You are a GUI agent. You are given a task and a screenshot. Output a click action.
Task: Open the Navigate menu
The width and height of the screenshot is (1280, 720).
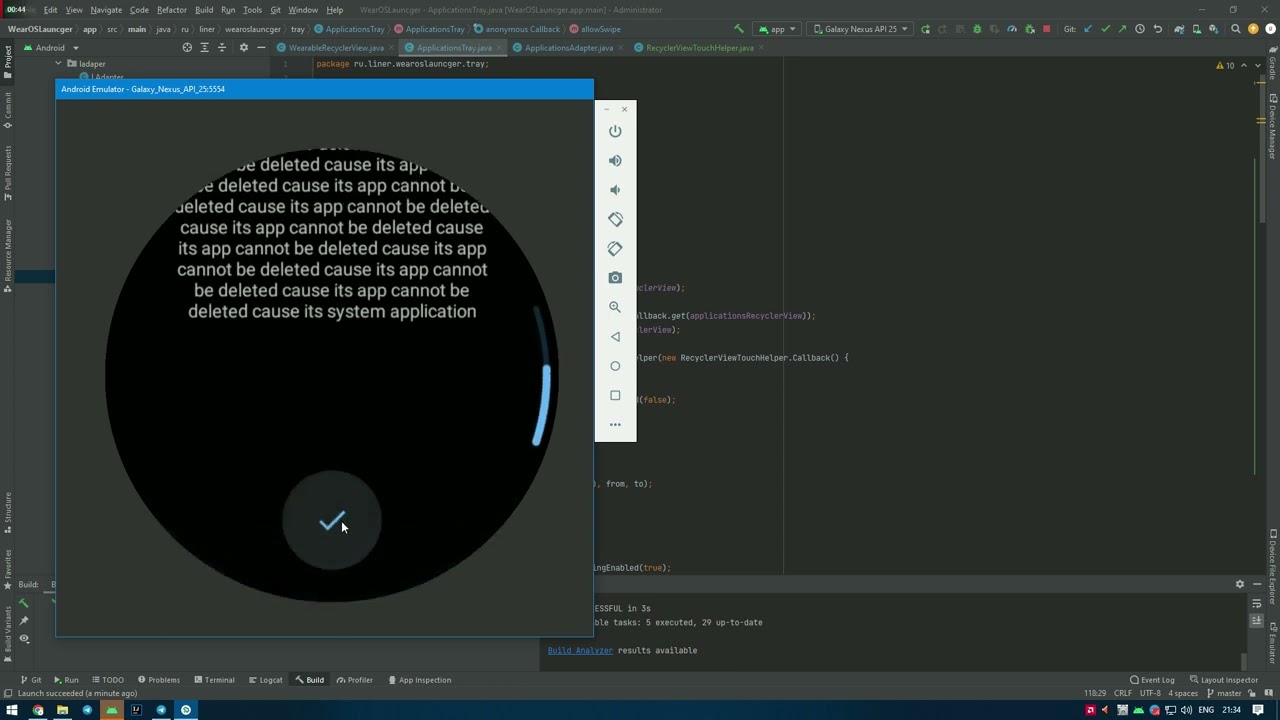[106, 10]
